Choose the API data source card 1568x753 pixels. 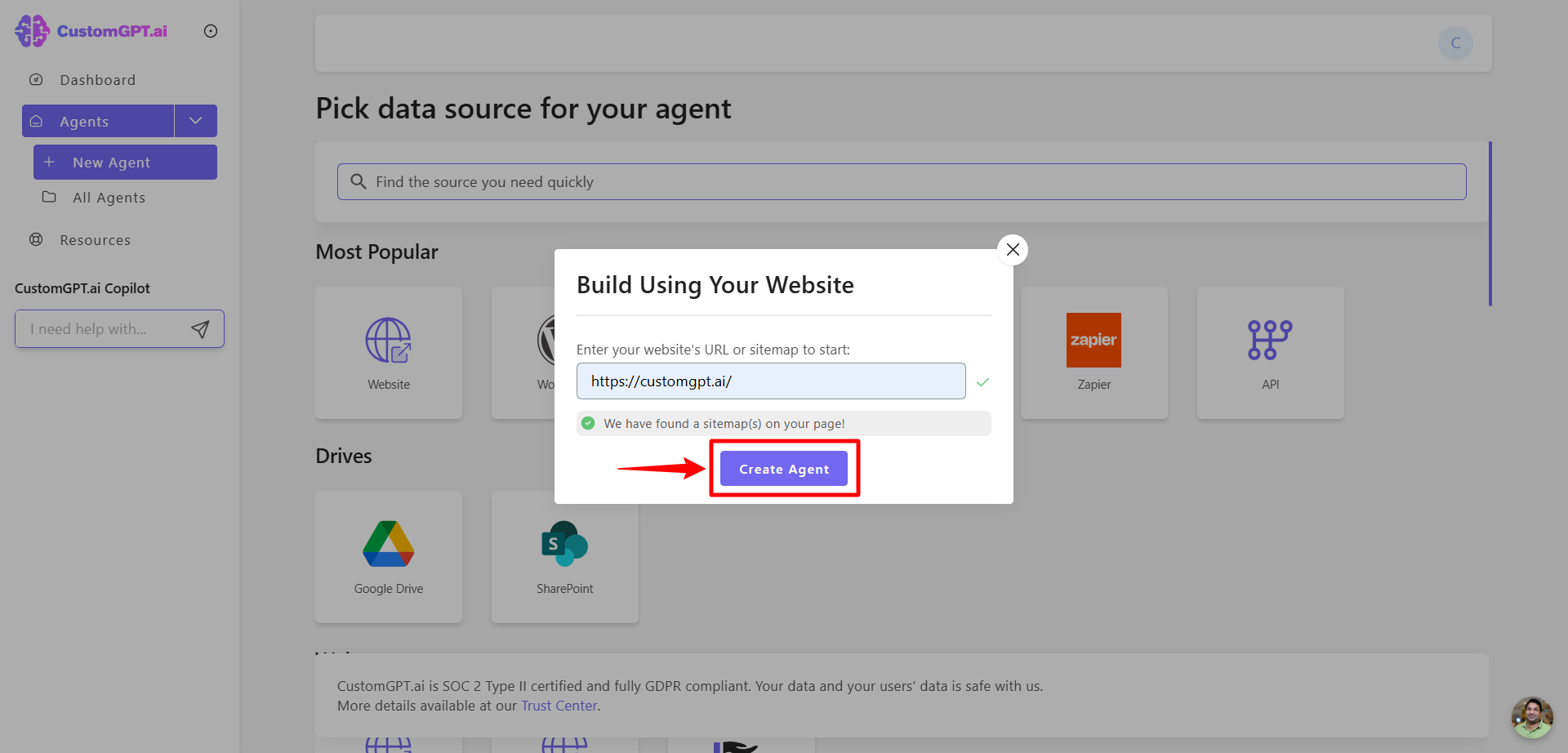click(x=1271, y=353)
